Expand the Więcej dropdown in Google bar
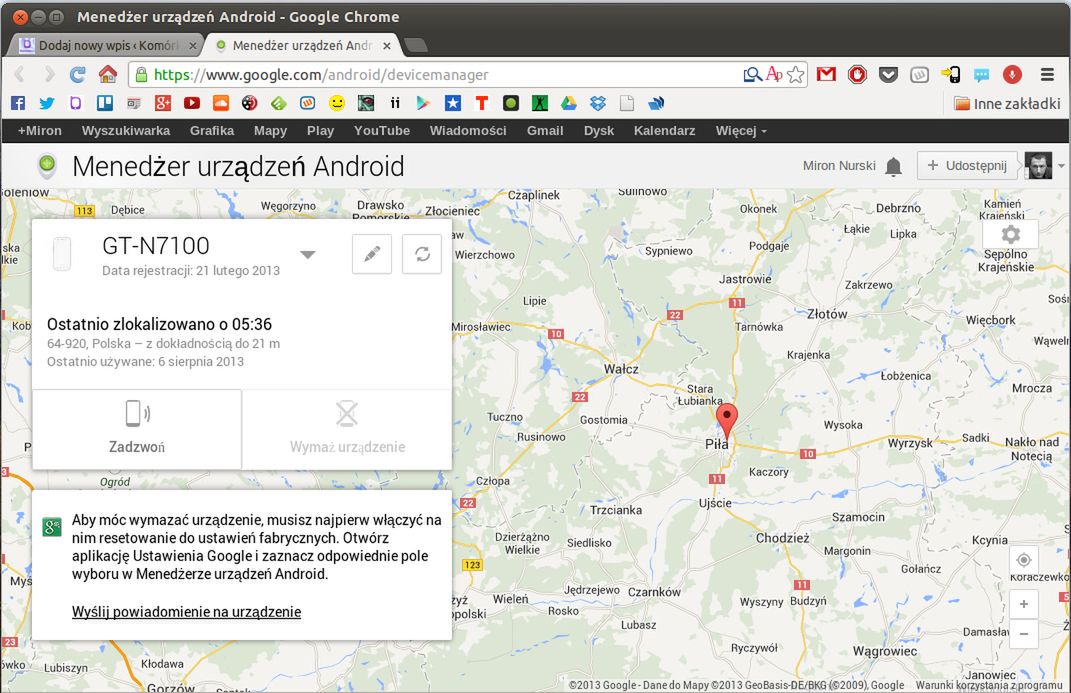 click(741, 130)
